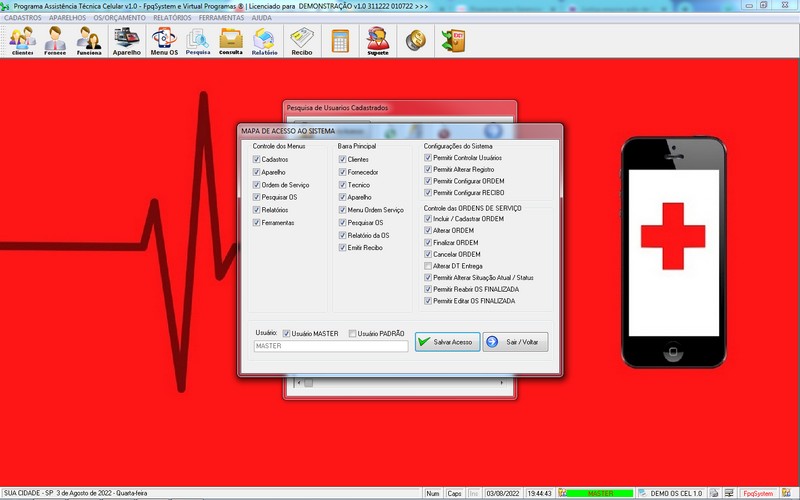
Task: Open the Relatório printer icon
Action: 264,41
